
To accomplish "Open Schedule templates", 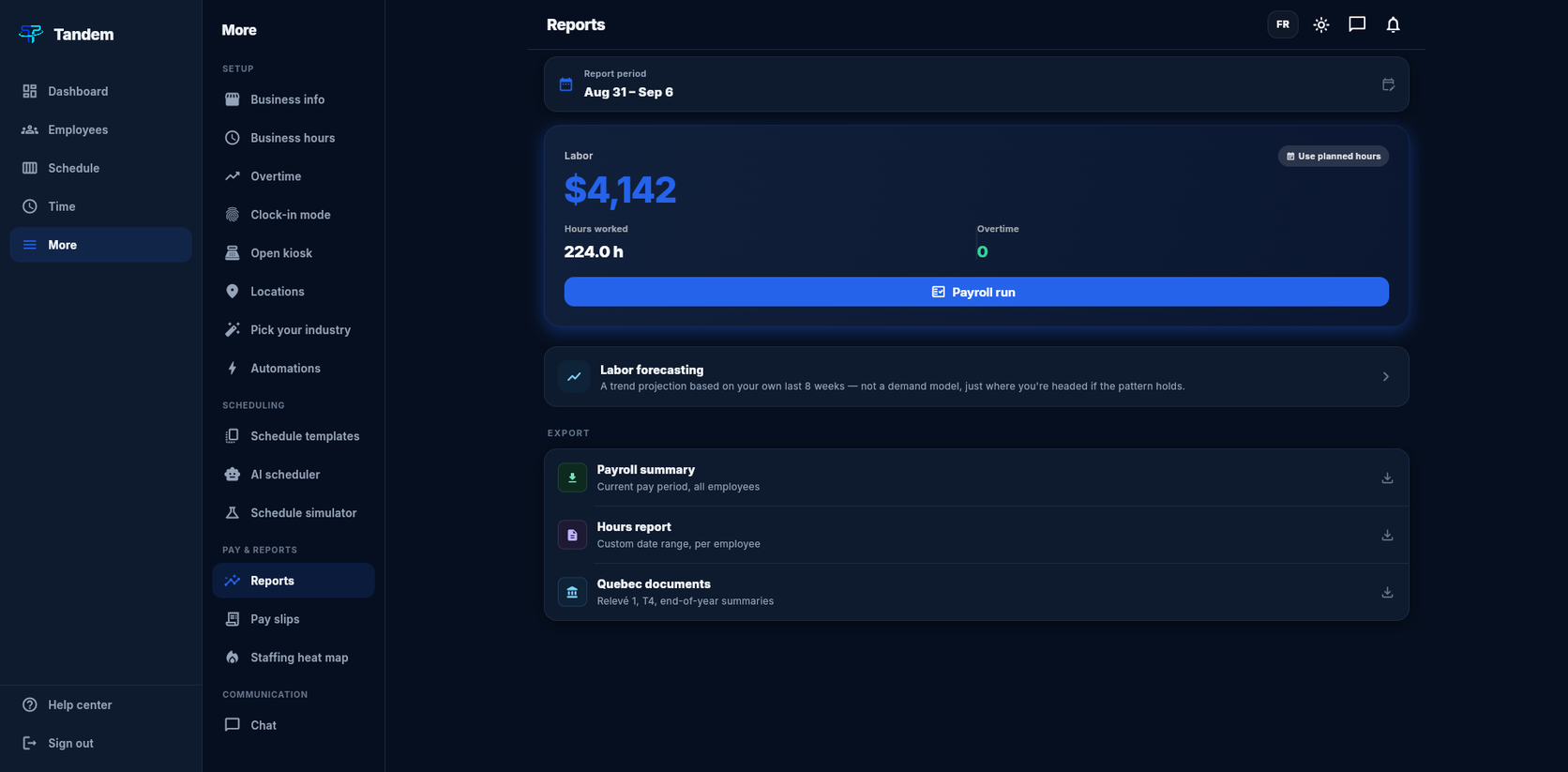I will (294, 436).
